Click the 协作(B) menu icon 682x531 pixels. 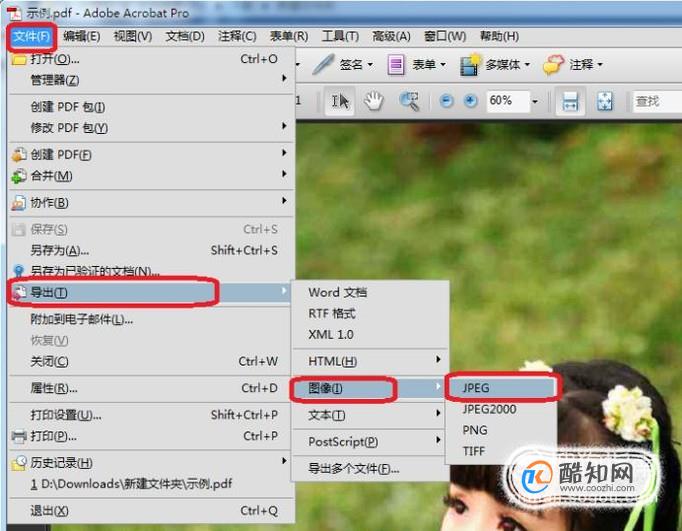coord(19,203)
